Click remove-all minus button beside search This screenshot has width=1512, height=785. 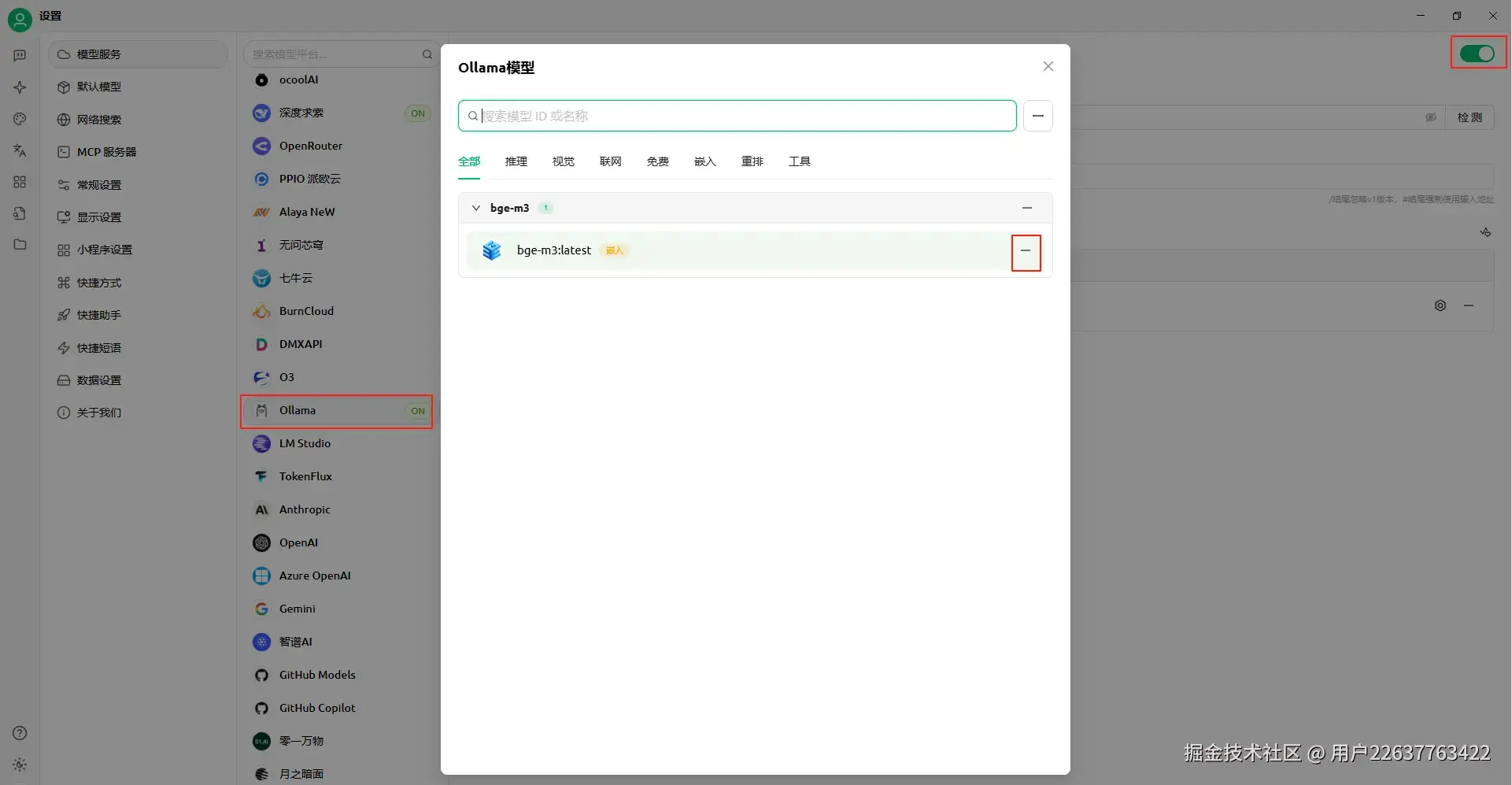(x=1037, y=116)
